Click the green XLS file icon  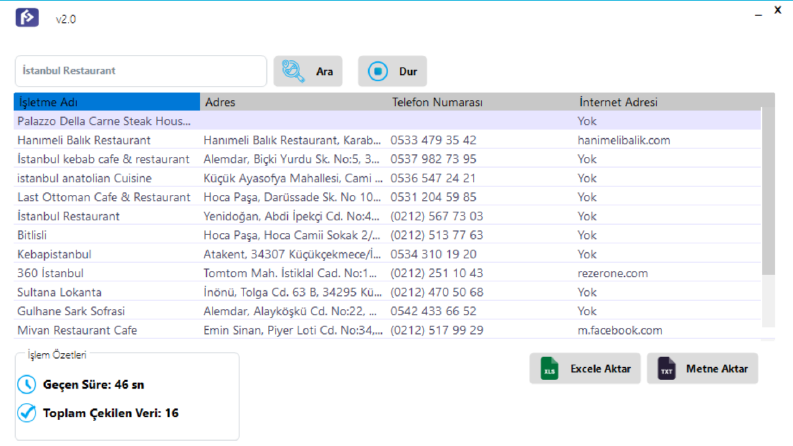(x=549, y=369)
